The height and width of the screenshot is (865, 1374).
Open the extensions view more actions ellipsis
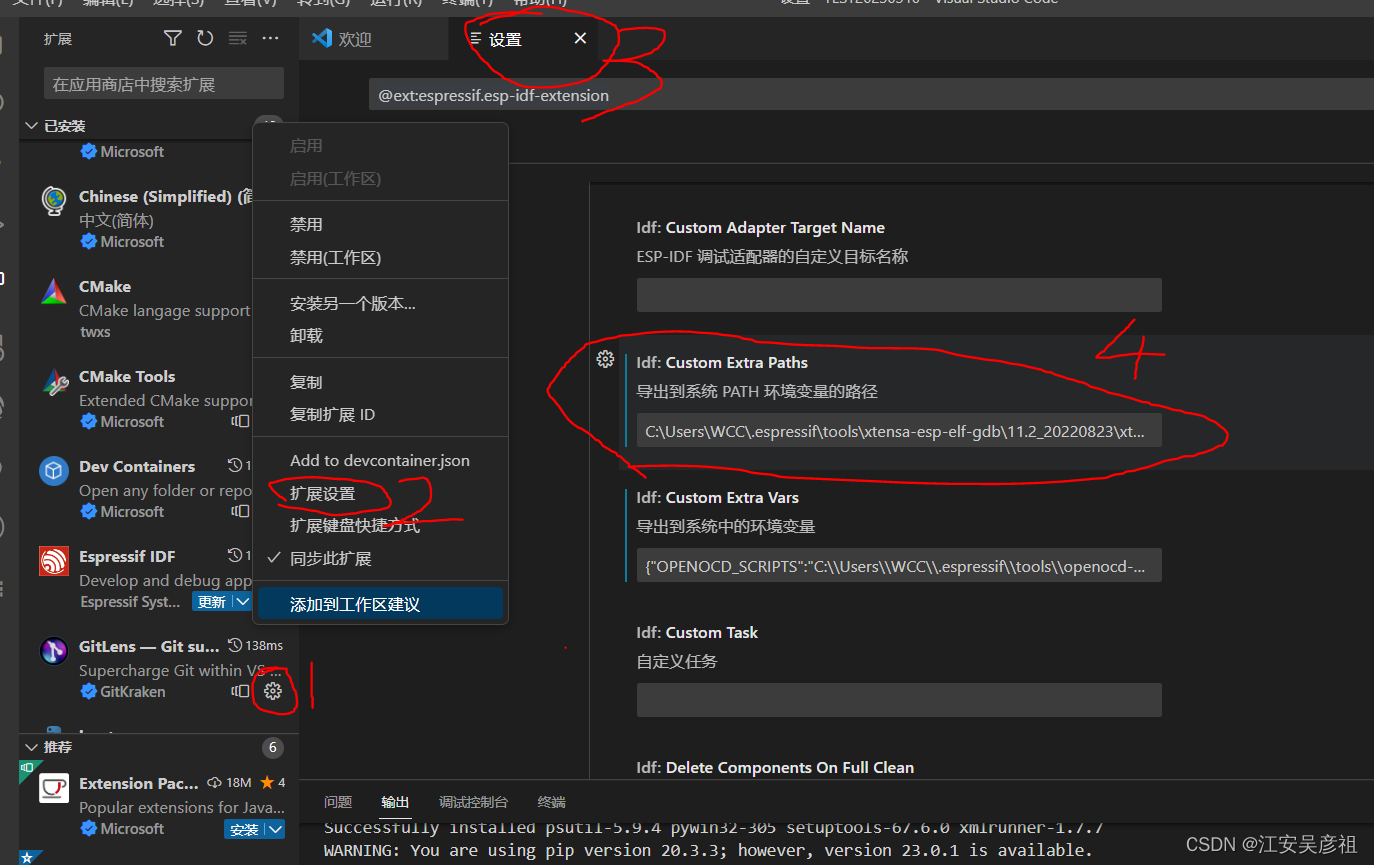coord(270,38)
